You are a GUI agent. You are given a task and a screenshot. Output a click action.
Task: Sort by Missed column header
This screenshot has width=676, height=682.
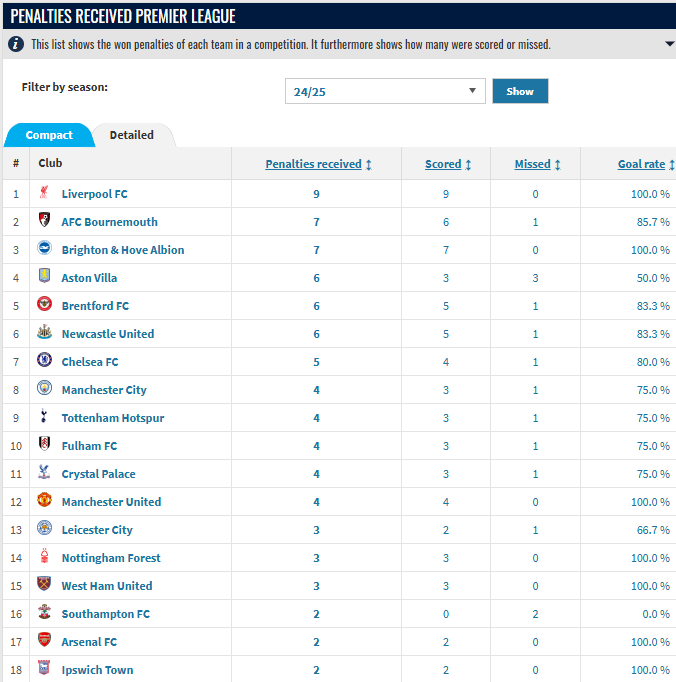[x=532, y=164]
